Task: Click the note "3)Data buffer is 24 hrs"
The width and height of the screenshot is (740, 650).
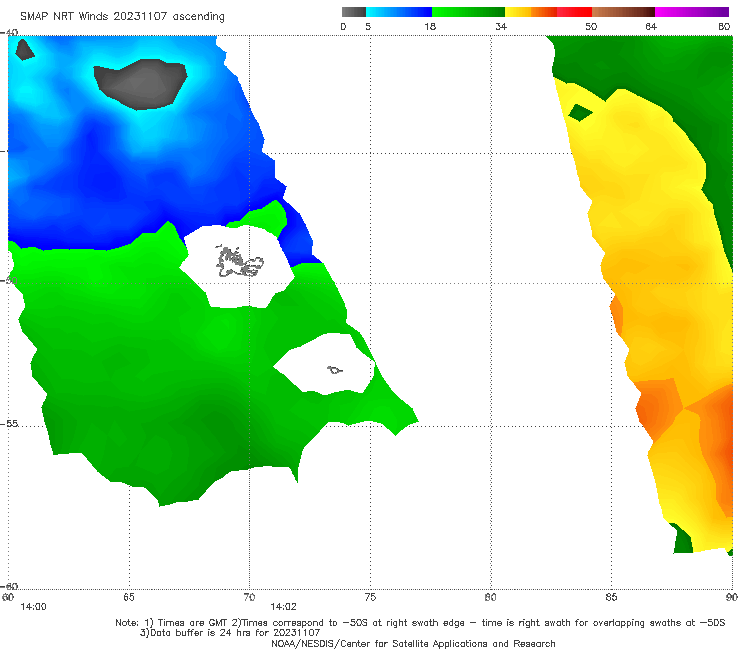Action: coord(230,633)
